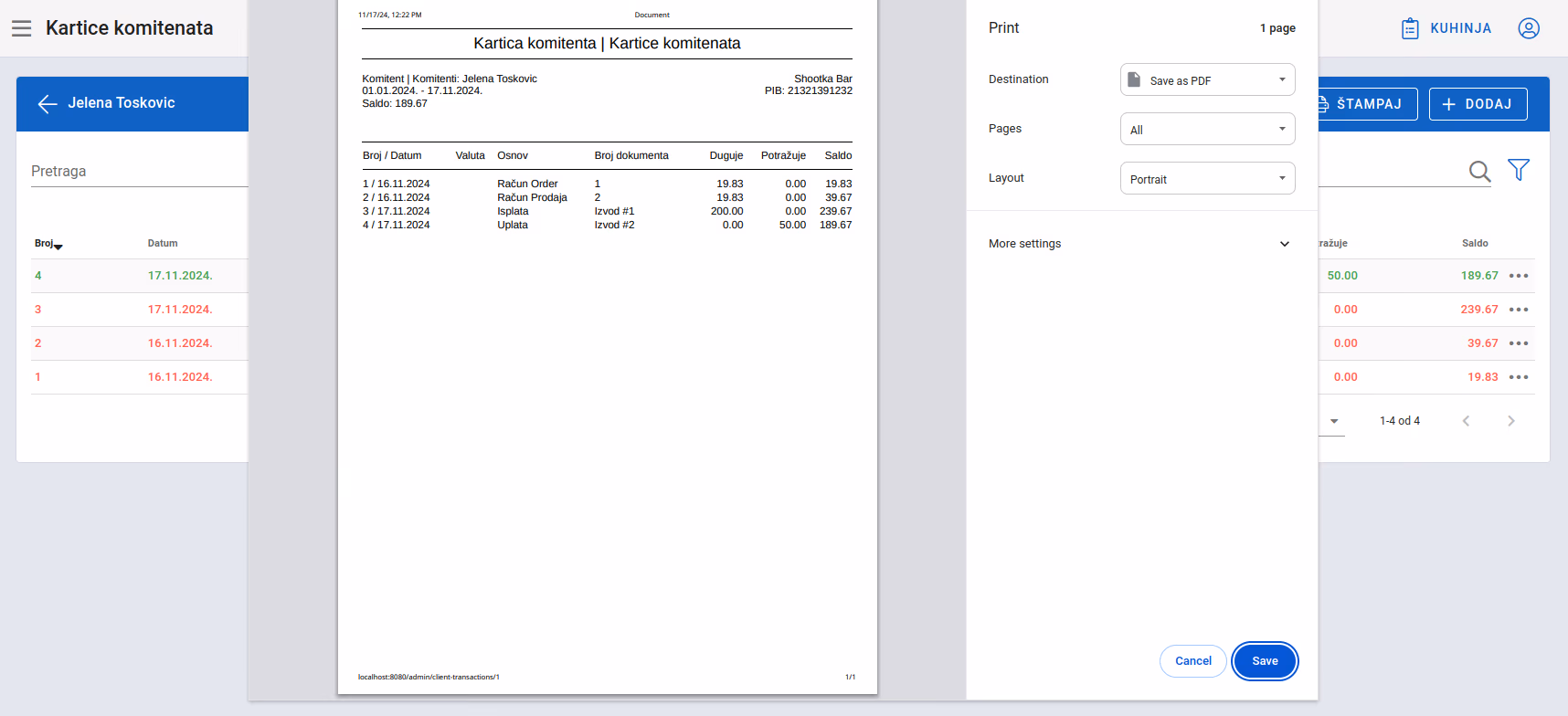Image resolution: width=1568 pixels, height=716 pixels.
Task: Open the filter funnel icon
Action: 1519,170
